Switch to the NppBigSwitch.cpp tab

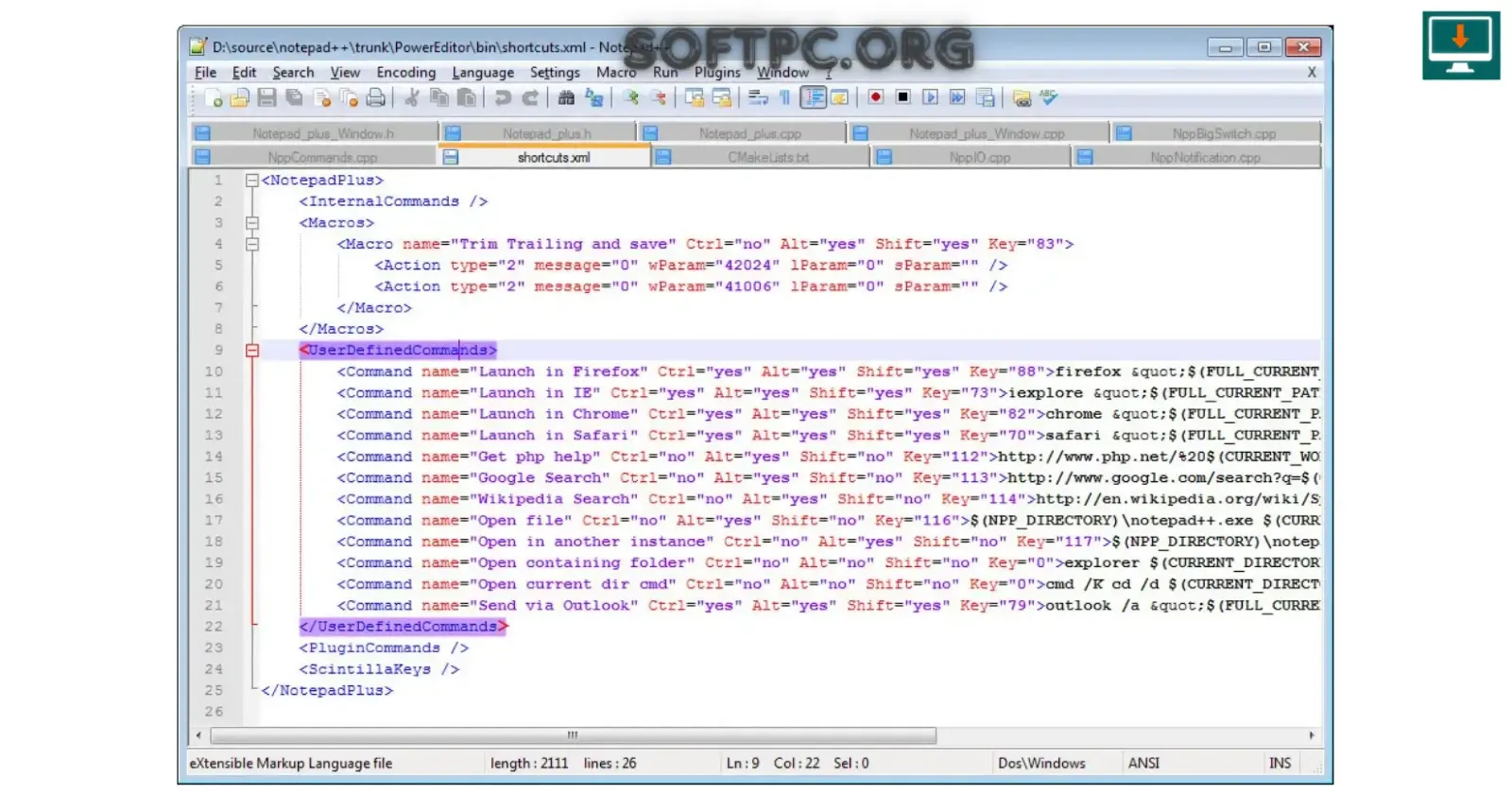coord(1216,133)
